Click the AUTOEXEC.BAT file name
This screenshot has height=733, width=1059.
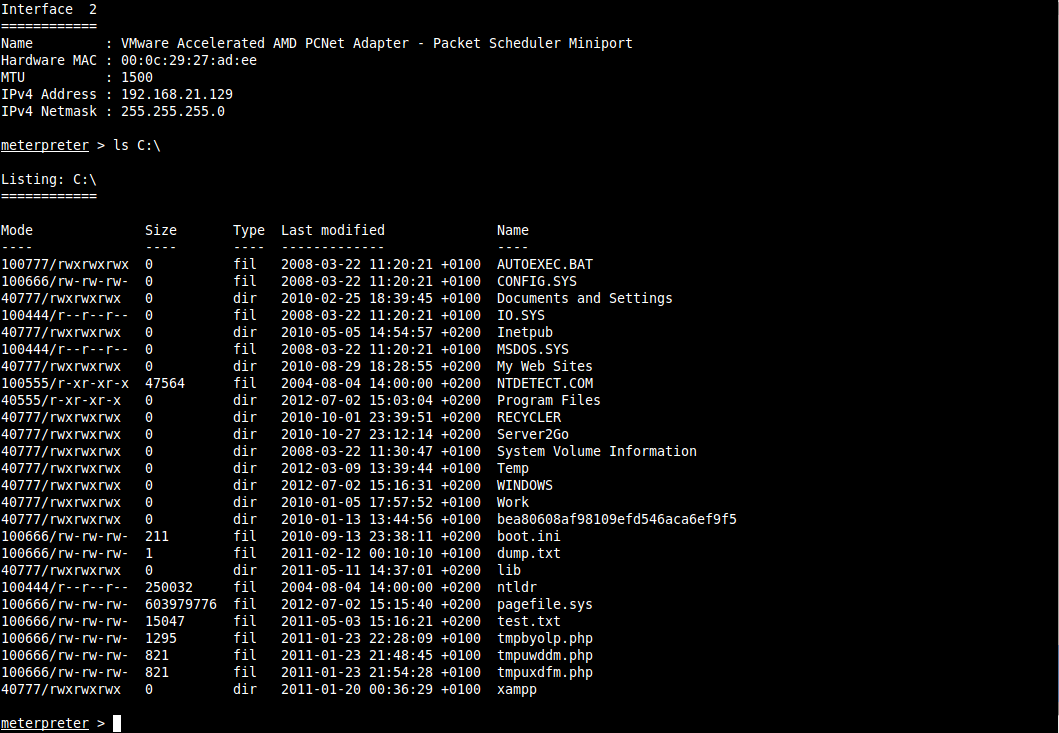point(544,265)
